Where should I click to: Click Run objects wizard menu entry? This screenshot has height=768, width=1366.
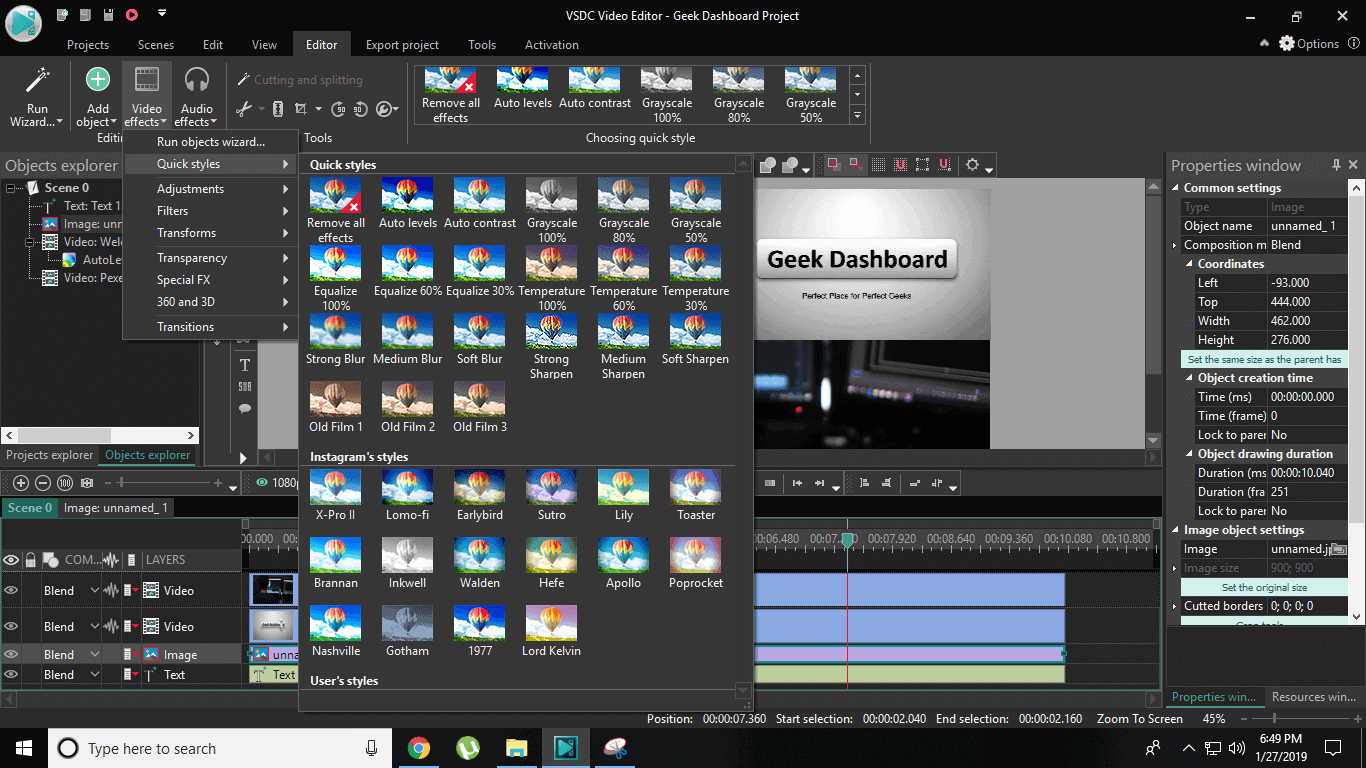pos(211,142)
